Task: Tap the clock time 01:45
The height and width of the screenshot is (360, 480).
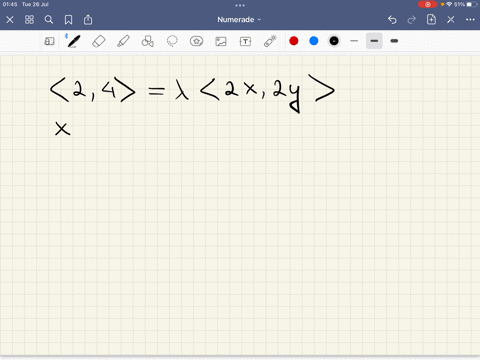Action: tap(10, 4)
